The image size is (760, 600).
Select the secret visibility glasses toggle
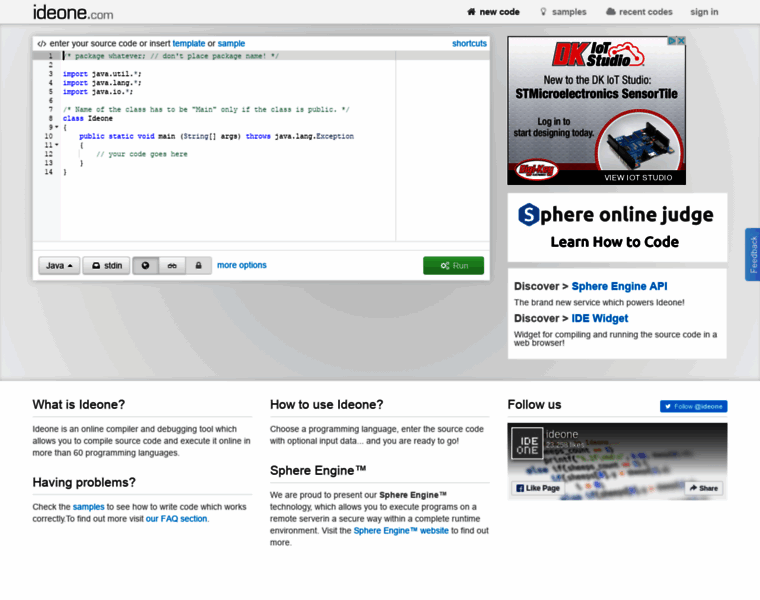[x=172, y=266]
